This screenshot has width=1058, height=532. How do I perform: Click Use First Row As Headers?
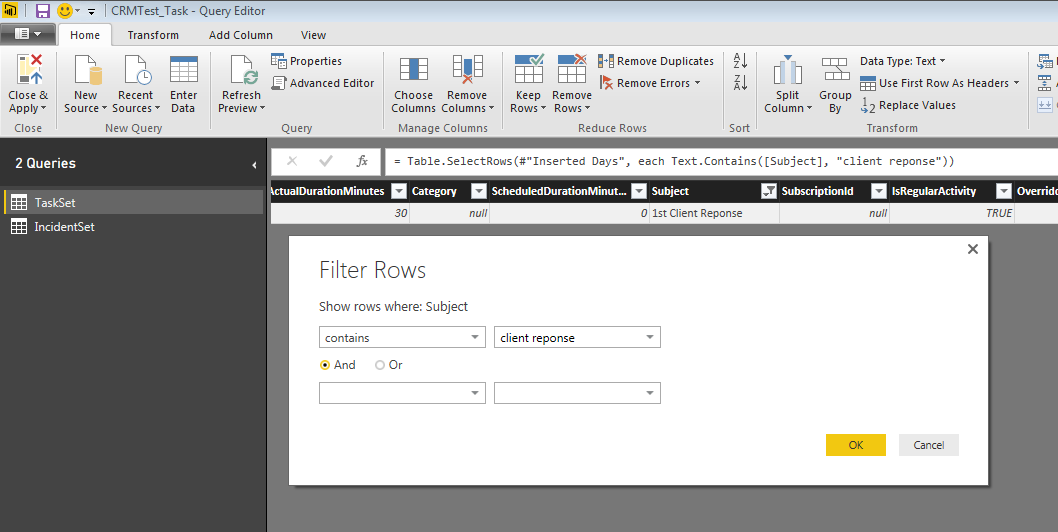tap(939, 83)
